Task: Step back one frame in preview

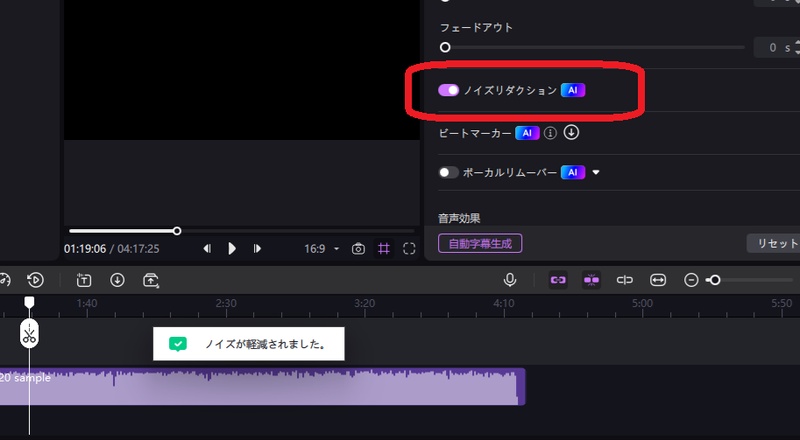Action: [207, 249]
